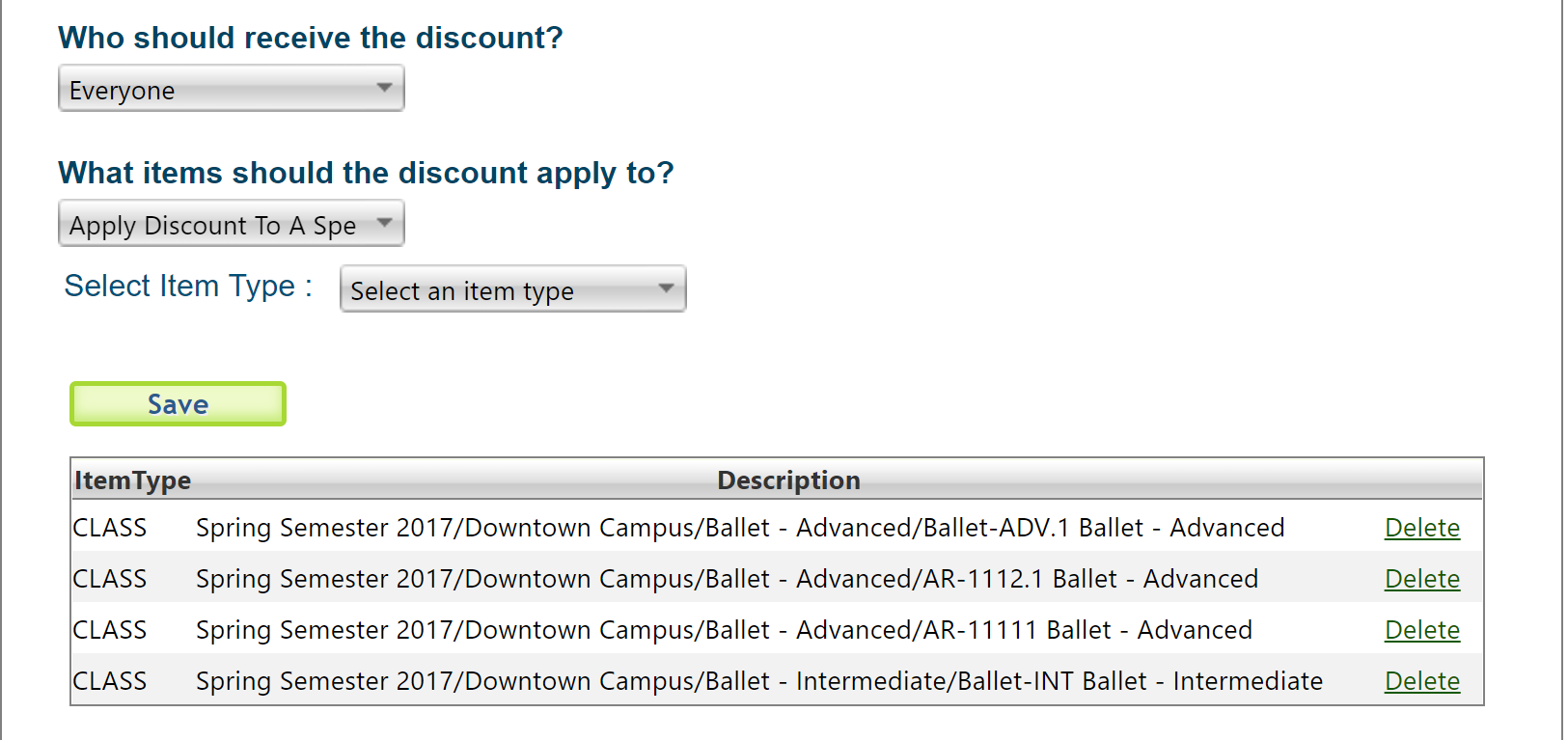Image resolution: width=1568 pixels, height=740 pixels.
Task: Select the Ballet-INT Intermediate description text
Action: [x=758, y=681]
